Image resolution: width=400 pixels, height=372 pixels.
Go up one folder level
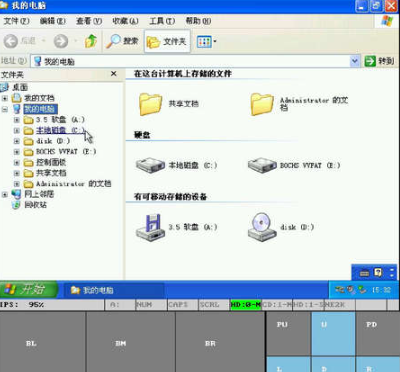pos(91,41)
